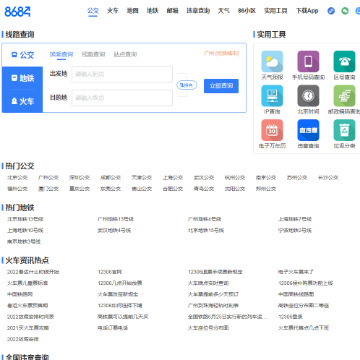Open 地图 in the top navigation
Image resolution: width=360 pixels, height=360 pixels.
[133, 11]
